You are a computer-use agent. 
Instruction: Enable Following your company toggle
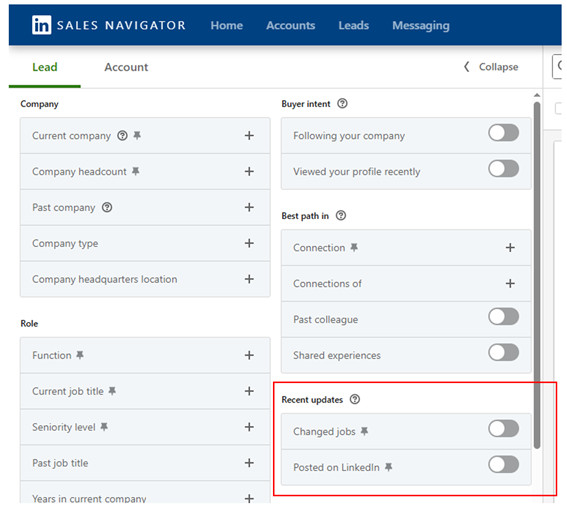tap(503, 133)
